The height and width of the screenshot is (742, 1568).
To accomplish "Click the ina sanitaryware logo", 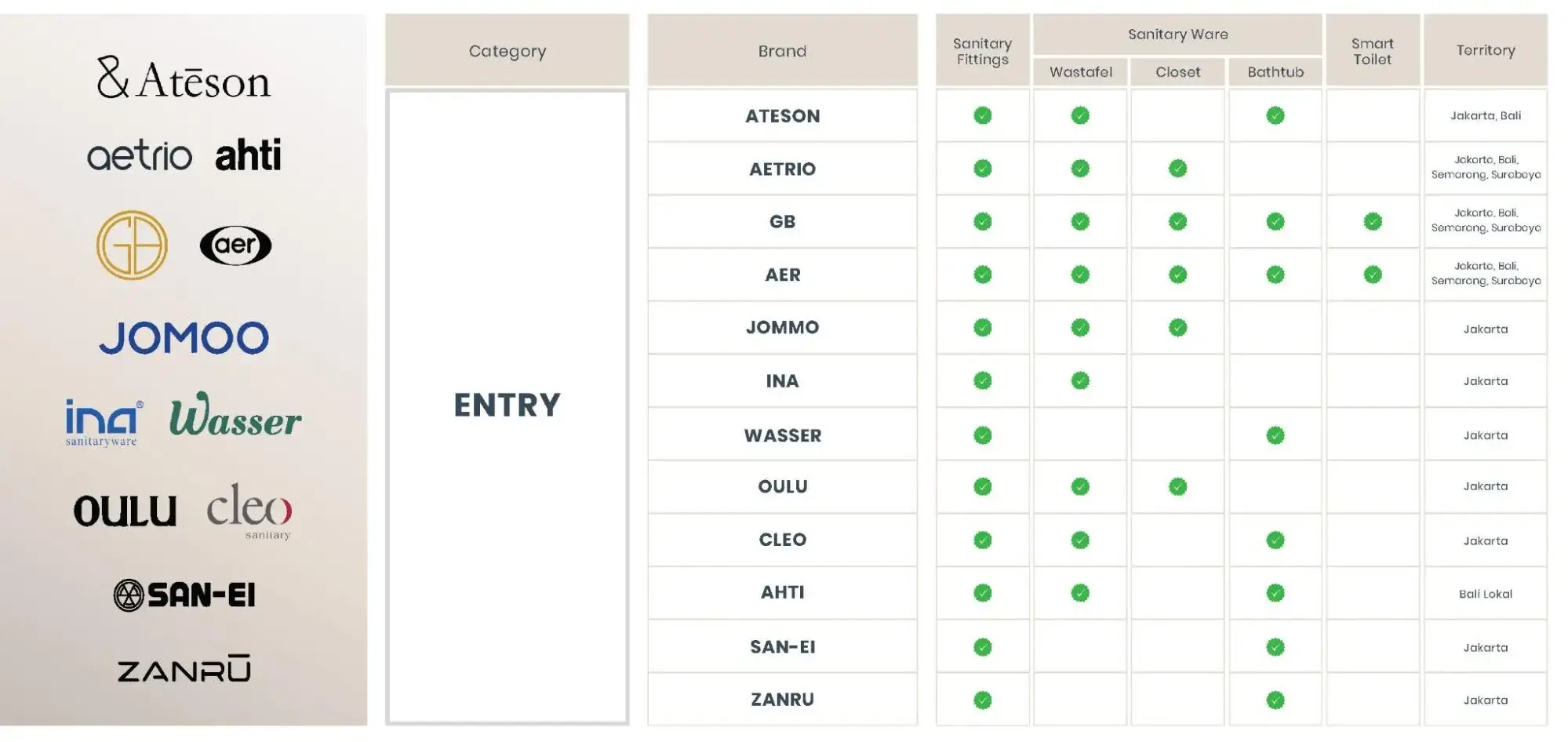I will (x=104, y=422).
